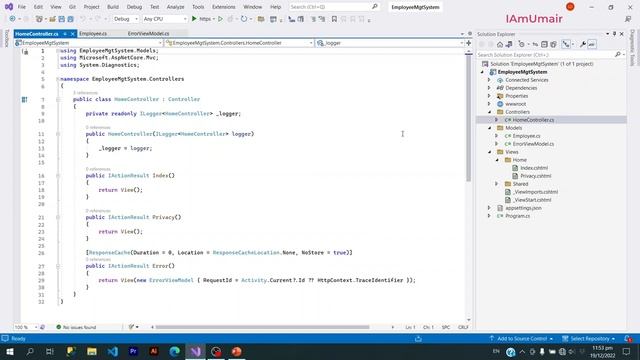The width and height of the screenshot is (640, 360).
Task: Open the Any CPU platform dropdown
Action: point(164,19)
